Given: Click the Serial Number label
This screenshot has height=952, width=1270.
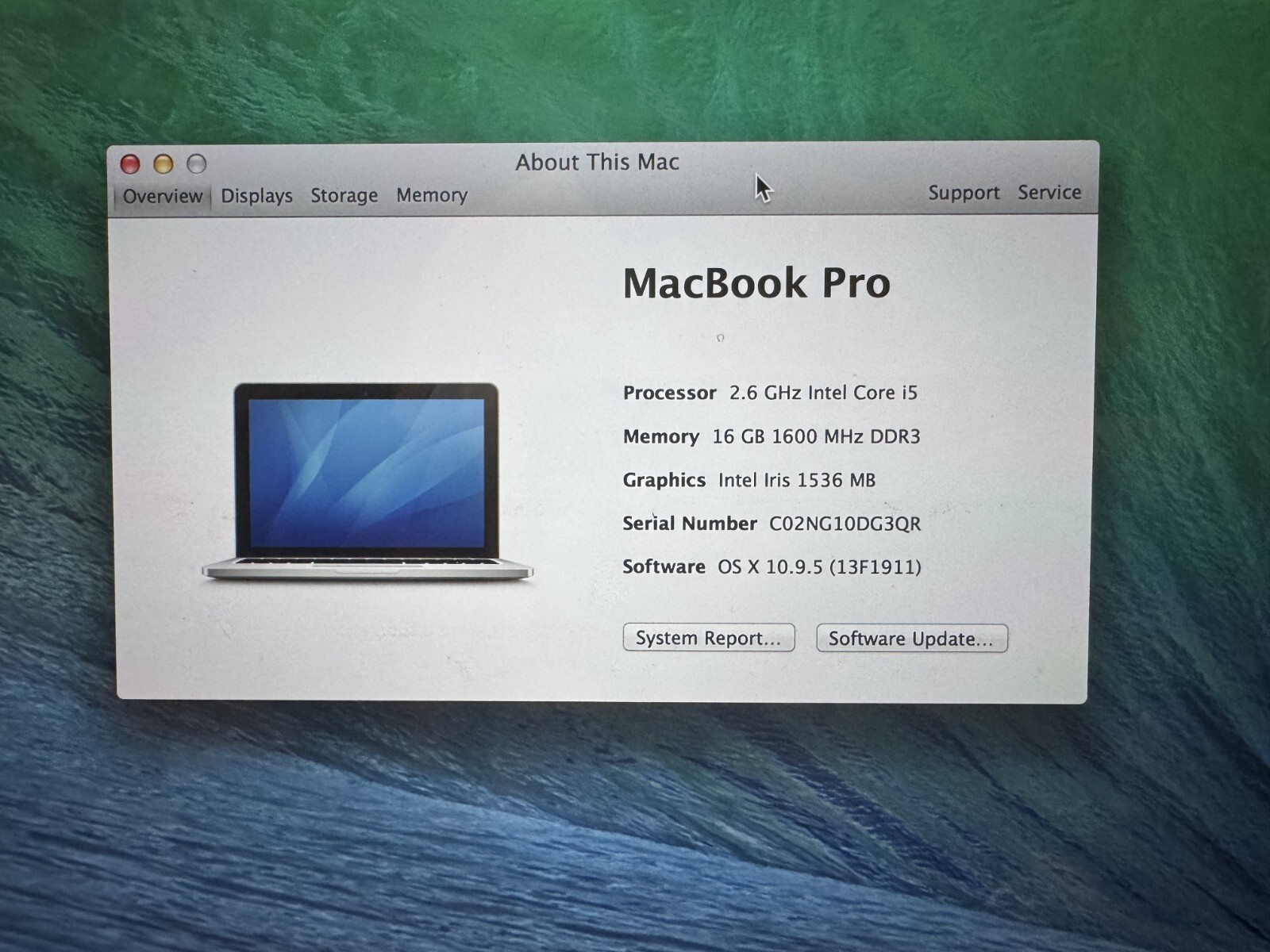Looking at the screenshot, I should click(x=690, y=524).
